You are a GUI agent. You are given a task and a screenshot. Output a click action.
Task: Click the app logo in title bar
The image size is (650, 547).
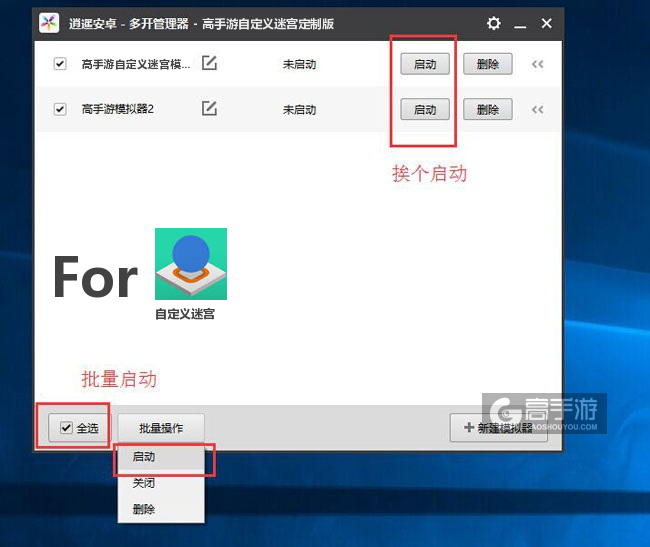49,23
